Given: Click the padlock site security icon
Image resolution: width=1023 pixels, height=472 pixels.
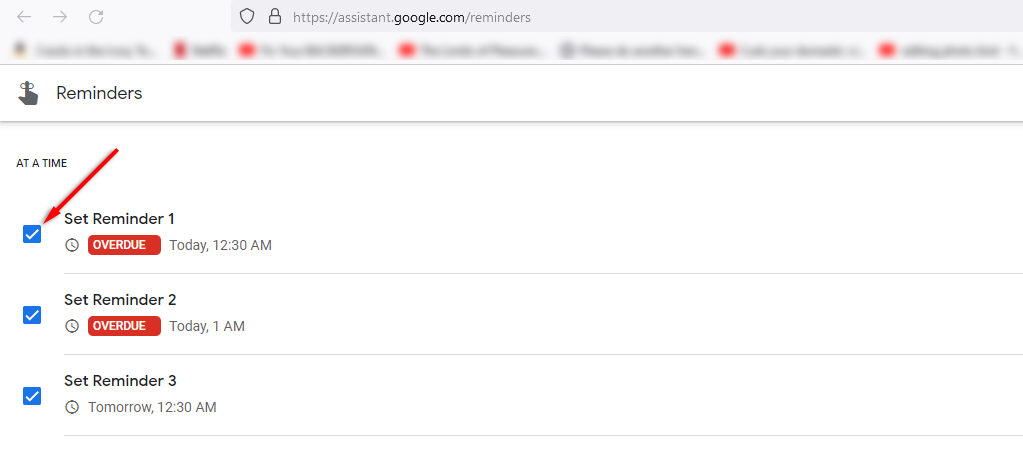Looking at the screenshot, I should (x=274, y=17).
